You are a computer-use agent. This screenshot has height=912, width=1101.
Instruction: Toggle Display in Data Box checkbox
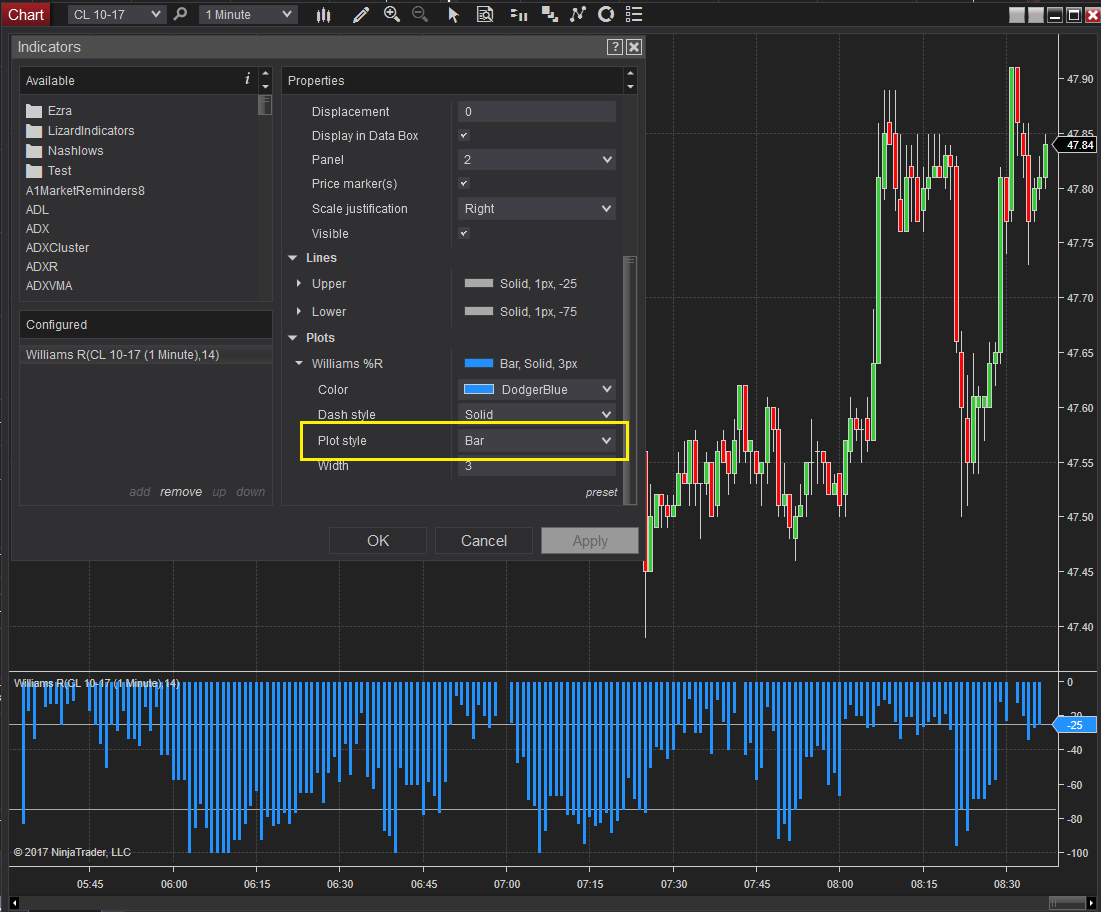(x=464, y=136)
